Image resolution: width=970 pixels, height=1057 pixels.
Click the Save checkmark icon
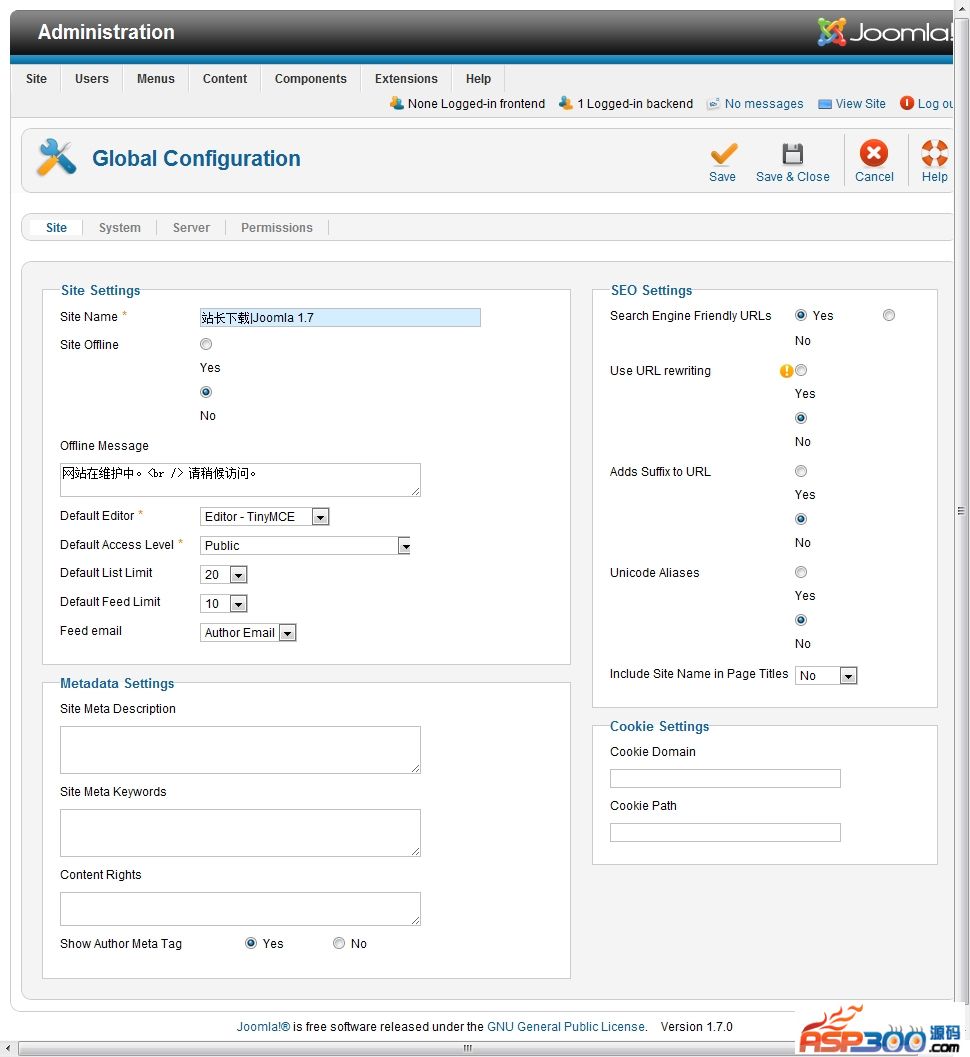(723, 154)
